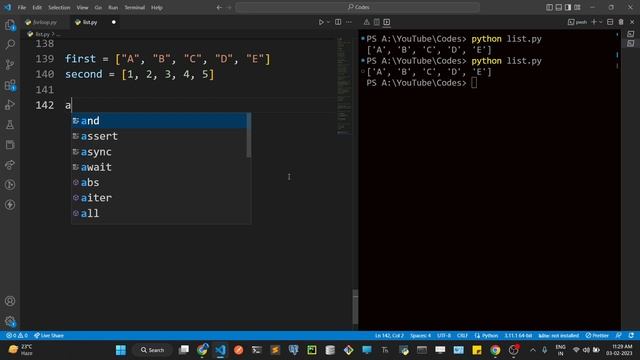
Task: Select the 'all' autocomplete suggestion
Action: 159,213
